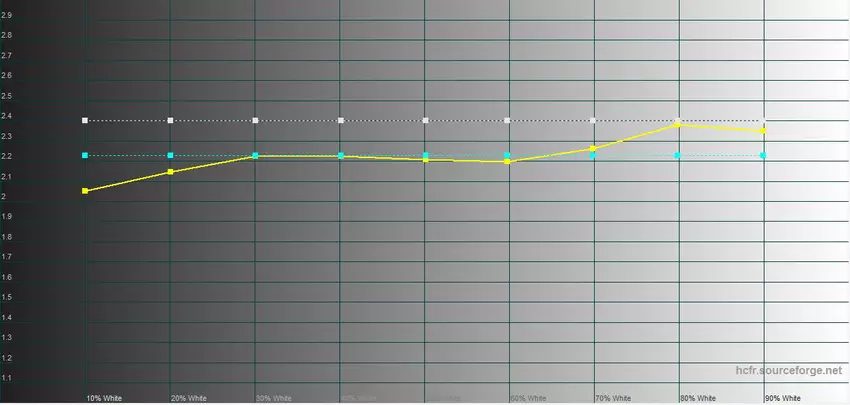Select the yellow data point at 90% White
Image resolution: width=850 pixels, height=405 pixels.
click(x=763, y=131)
